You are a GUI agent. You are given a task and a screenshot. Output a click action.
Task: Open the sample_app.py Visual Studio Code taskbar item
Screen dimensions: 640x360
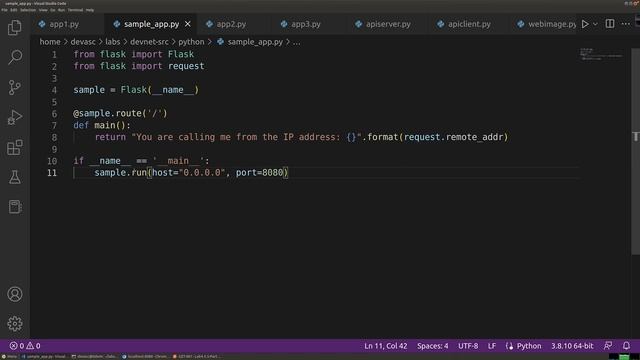click(44, 356)
